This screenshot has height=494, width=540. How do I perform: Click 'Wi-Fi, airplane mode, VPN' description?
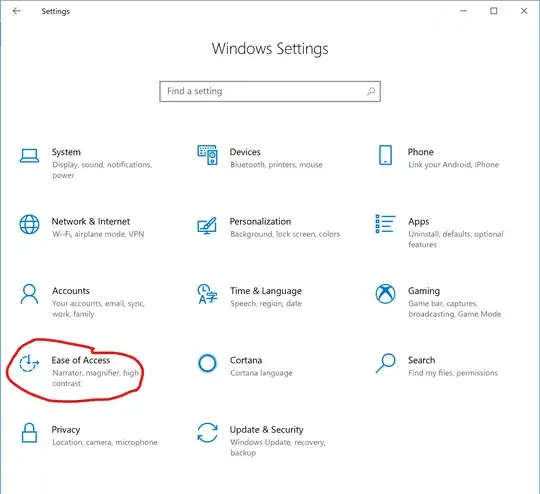point(98,234)
